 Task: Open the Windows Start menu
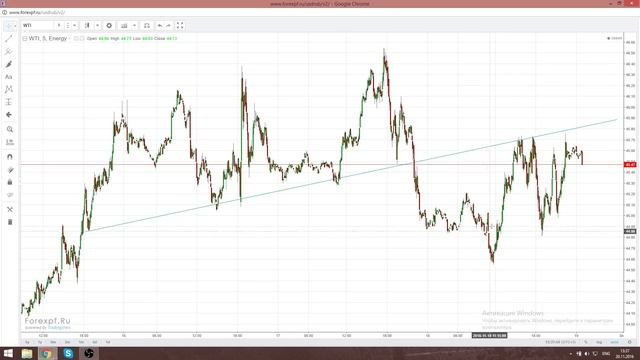(x=8, y=353)
